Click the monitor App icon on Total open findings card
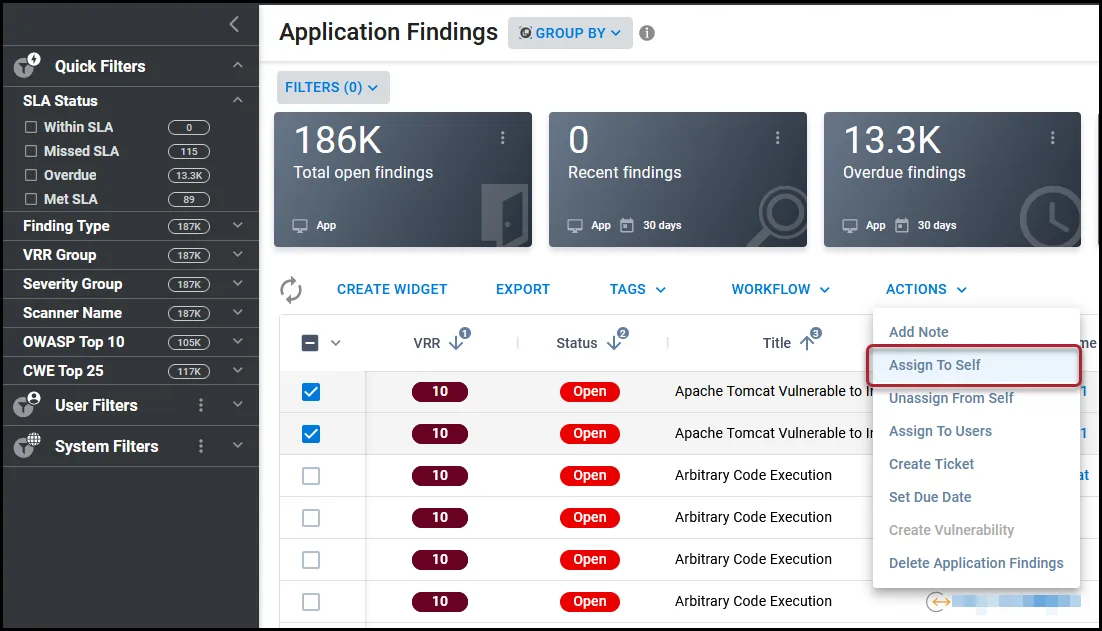This screenshot has width=1102, height=631. point(300,226)
